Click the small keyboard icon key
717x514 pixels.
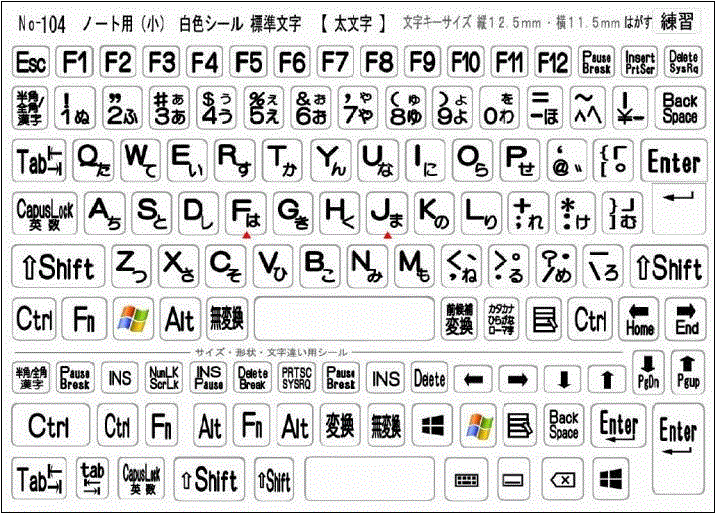point(465,480)
